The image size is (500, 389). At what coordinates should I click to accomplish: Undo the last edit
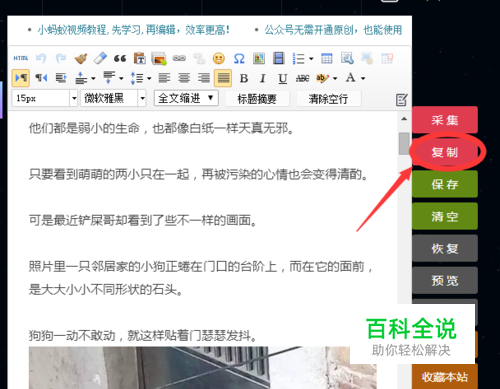pos(41,58)
